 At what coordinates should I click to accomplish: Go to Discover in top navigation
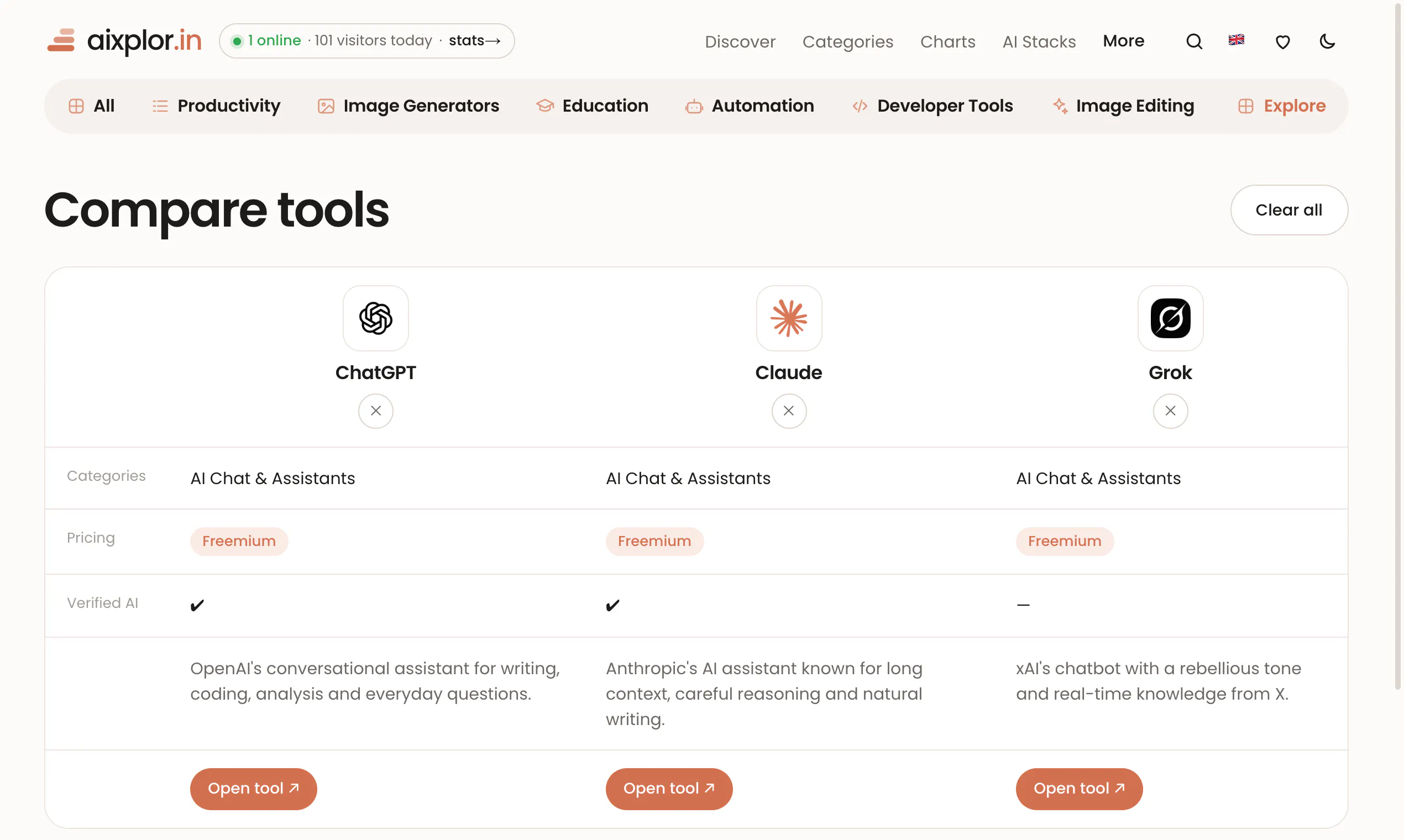click(x=740, y=41)
